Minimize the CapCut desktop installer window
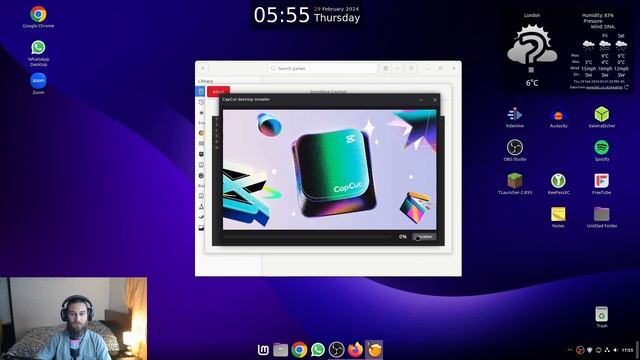 (421, 100)
